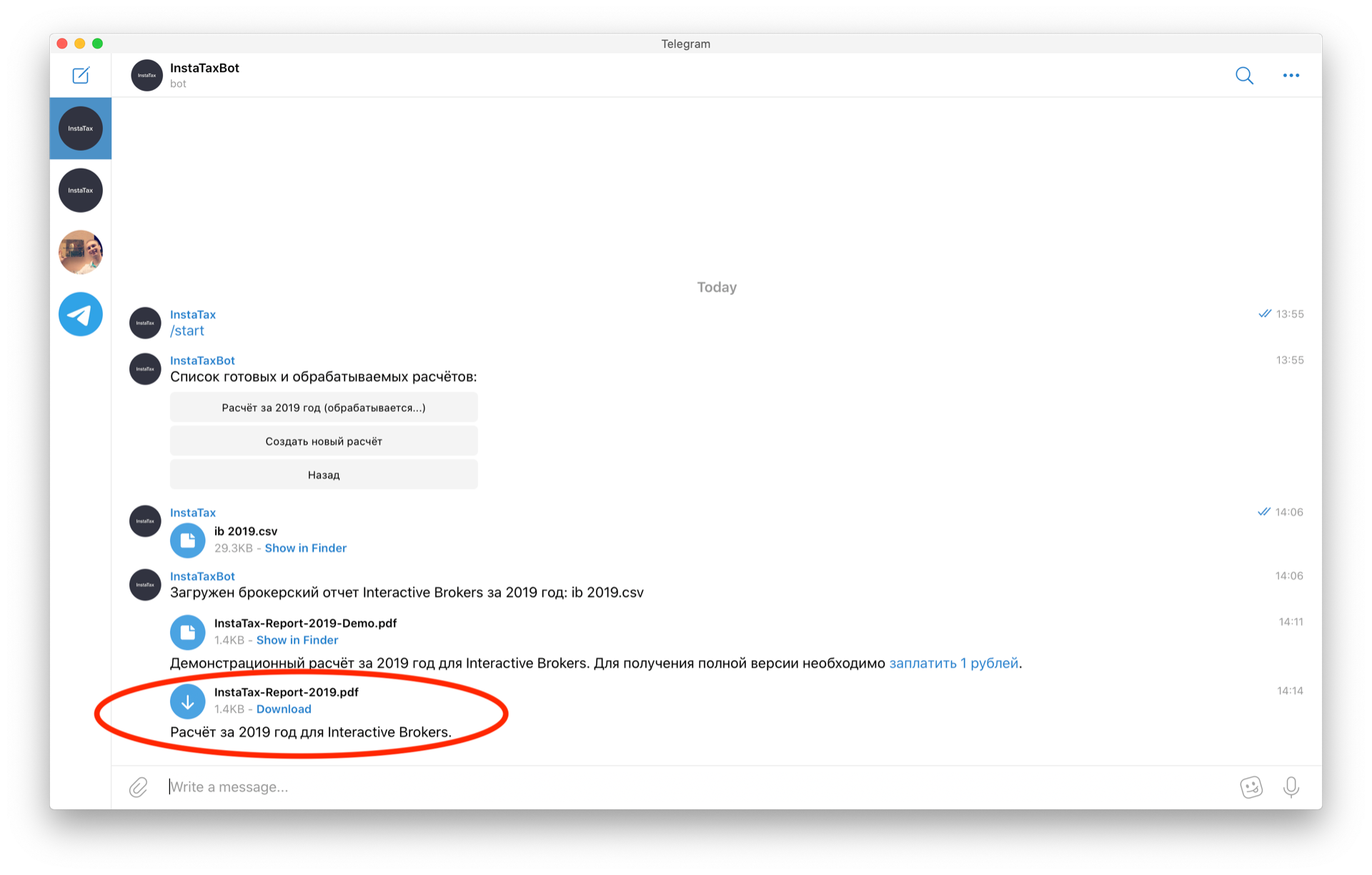Click Download link for InstaTax-Report-2019.pdf
This screenshot has width=1372, height=875.
(x=284, y=709)
